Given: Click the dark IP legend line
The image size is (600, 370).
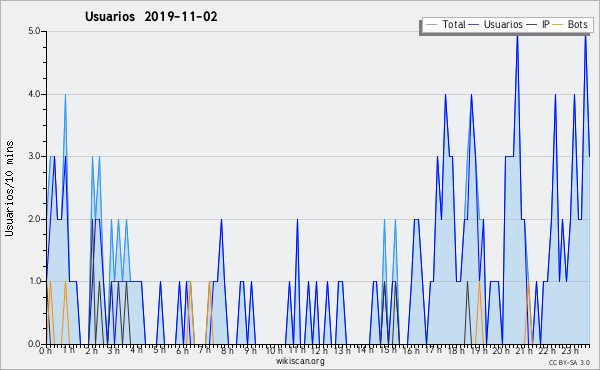Looking at the screenshot, I should point(532,25).
